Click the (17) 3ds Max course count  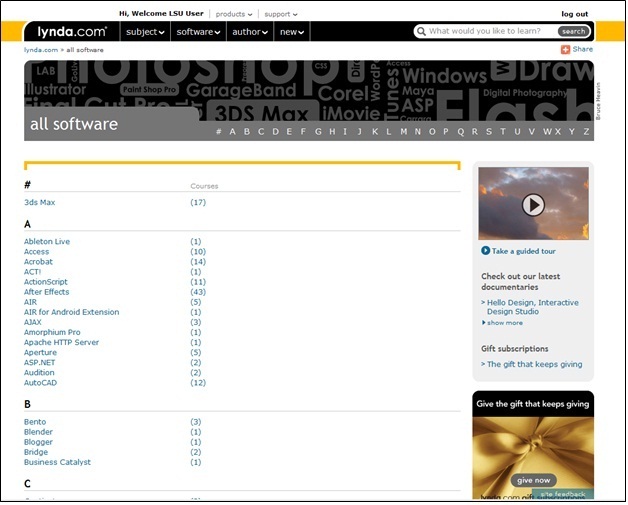(x=198, y=202)
